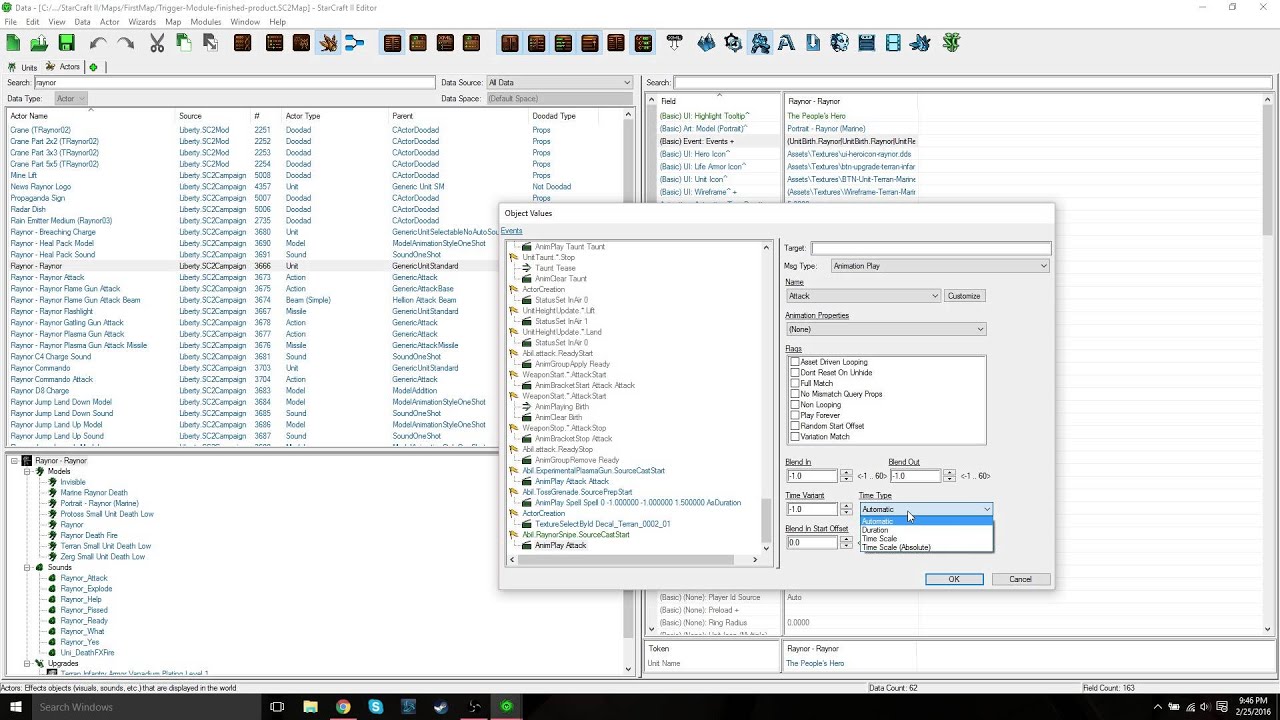Collapse the Upgrades tree node
Image resolution: width=1280 pixels, height=720 pixels.
[x=28, y=663]
